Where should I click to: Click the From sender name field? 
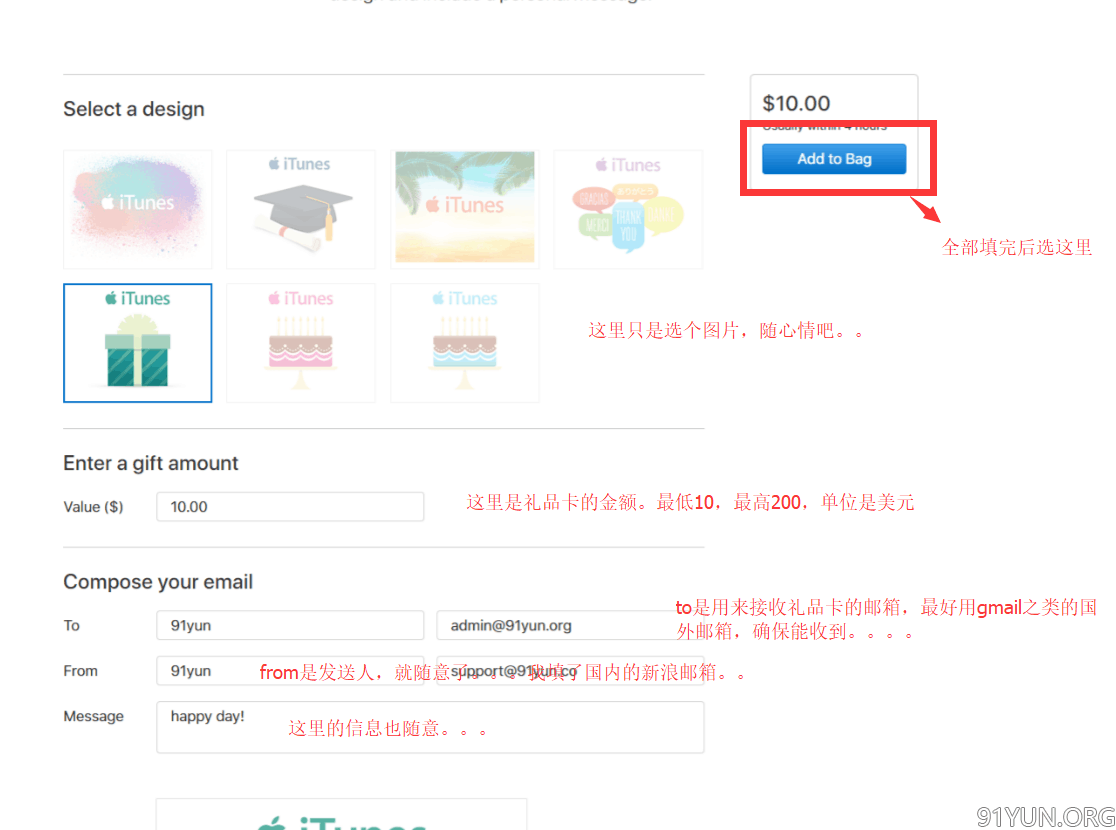tap(290, 671)
